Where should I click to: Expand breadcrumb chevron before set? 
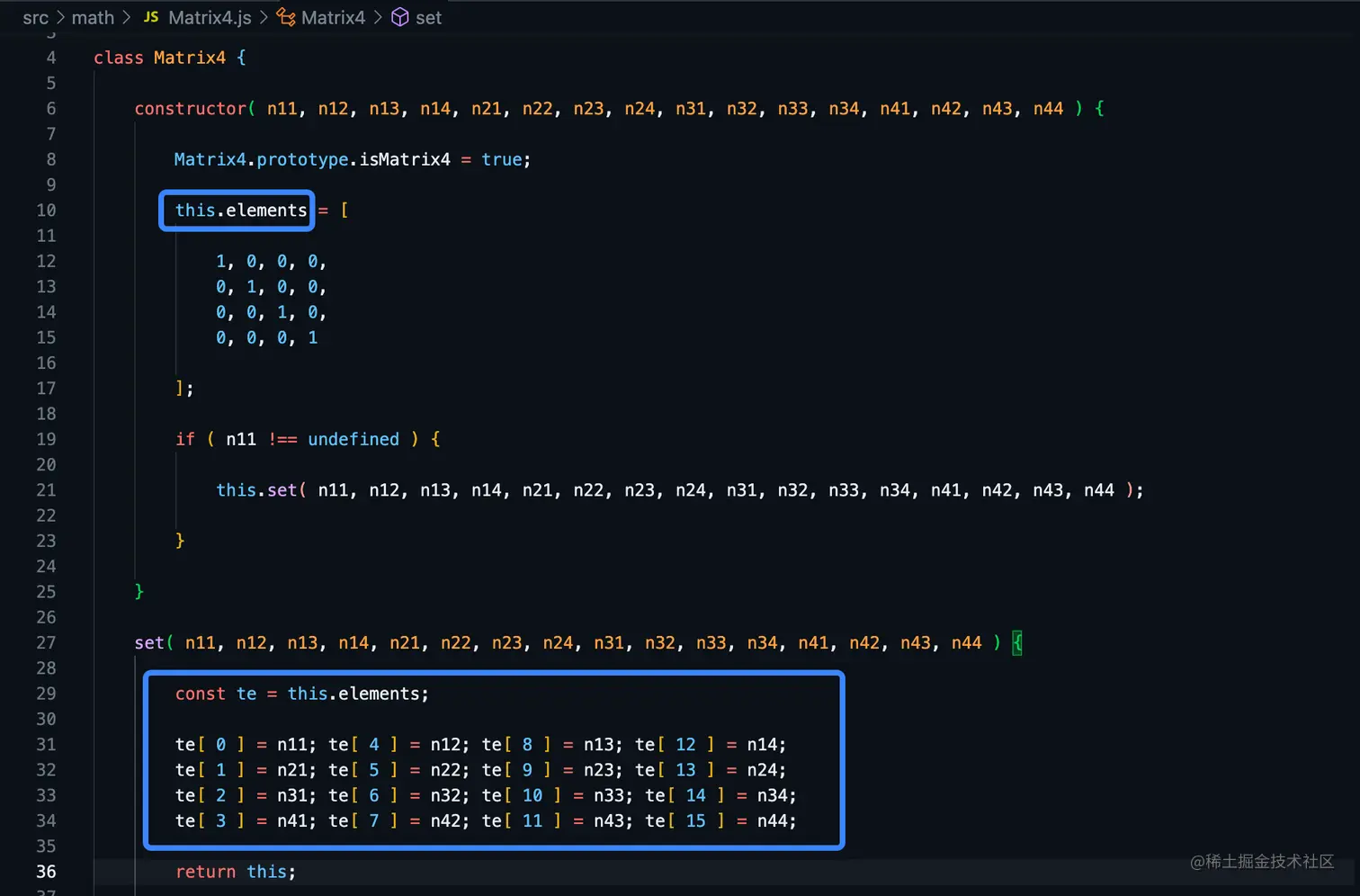pos(378,18)
